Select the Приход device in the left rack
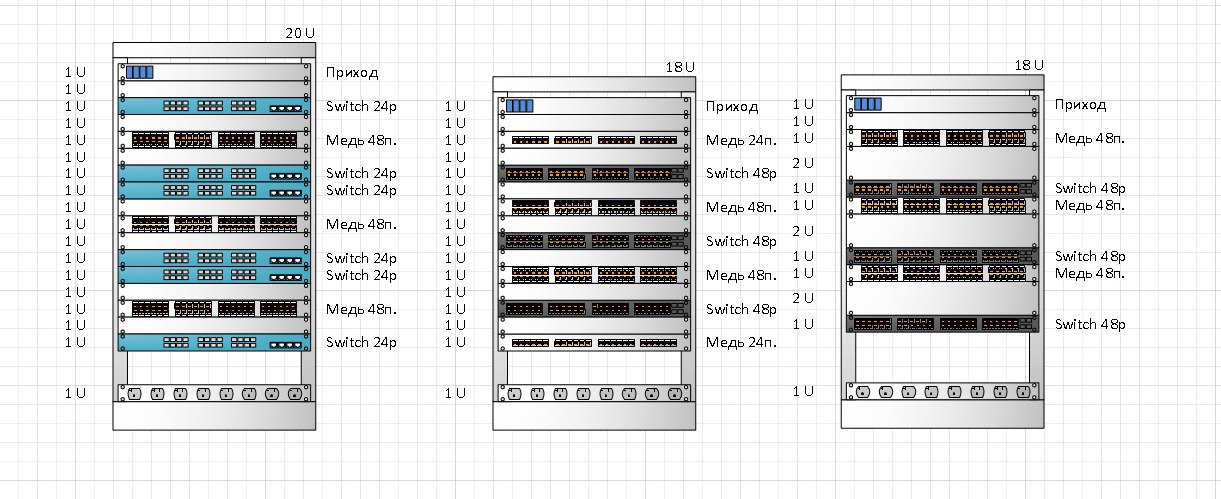The width and height of the screenshot is (1221, 499). coord(213,72)
